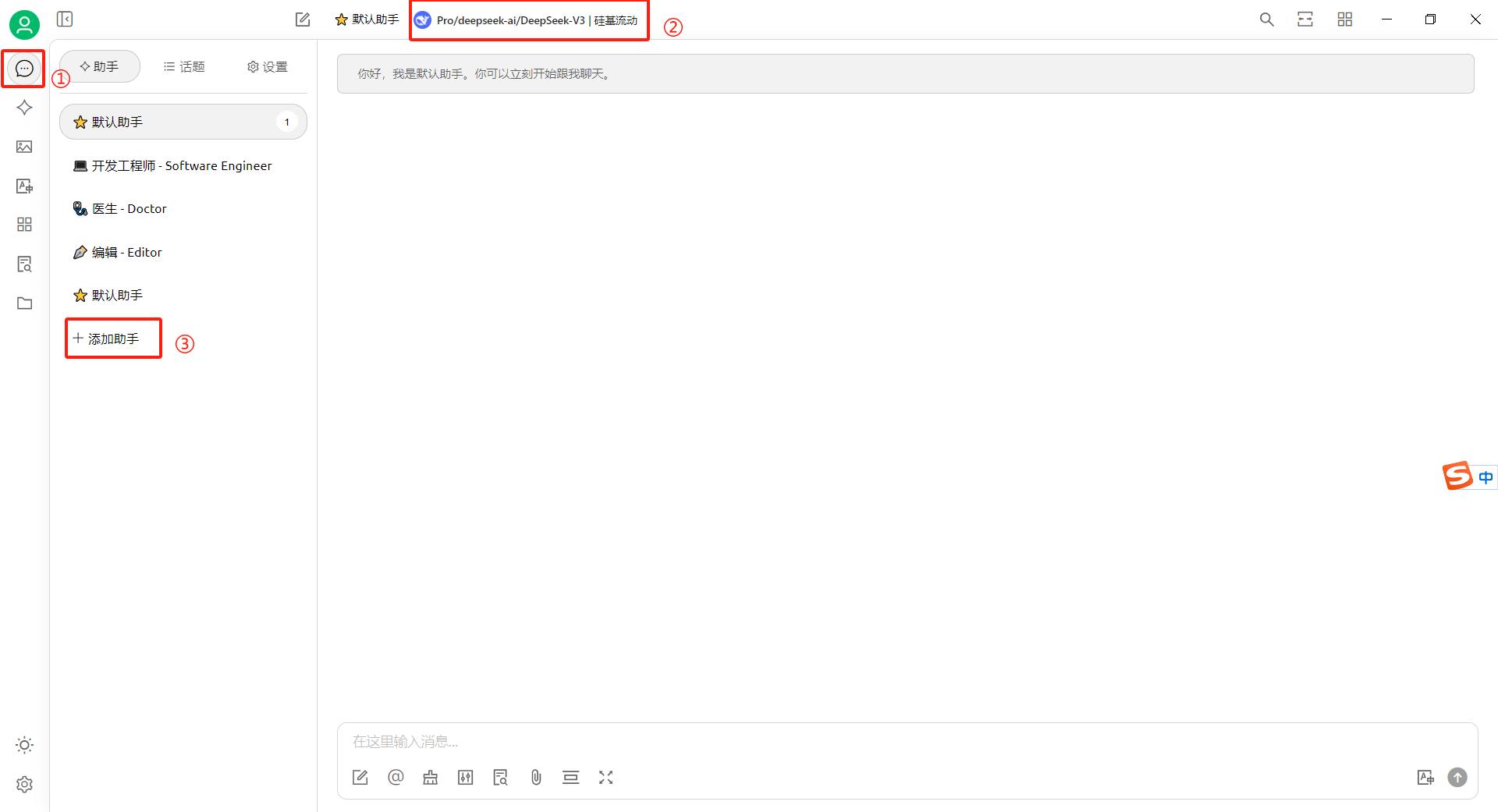This screenshot has width=1498, height=812.
Task: Clear context with the horizontal lines icon
Action: 571,777
